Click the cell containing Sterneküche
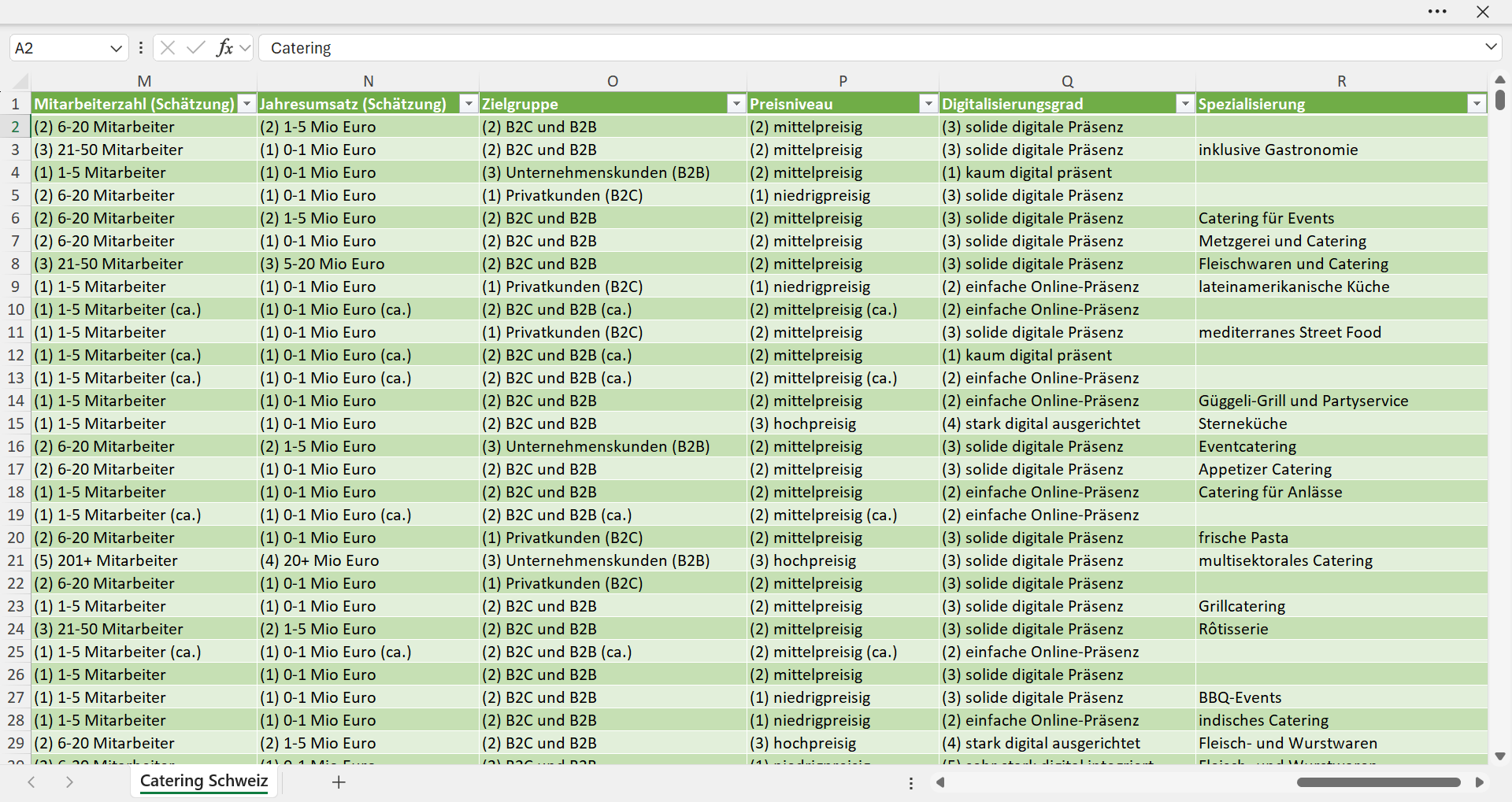Viewport: 1512px width, 802px height. click(x=1341, y=423)
